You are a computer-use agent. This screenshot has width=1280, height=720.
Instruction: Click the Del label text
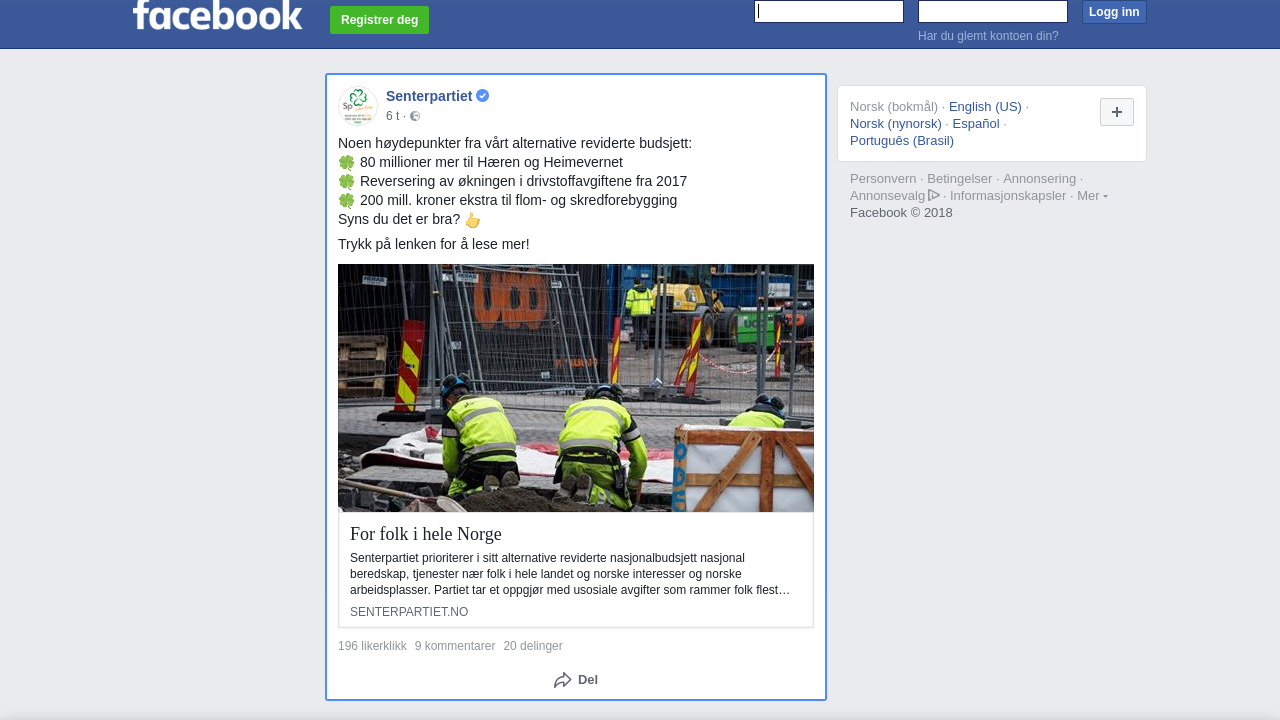point(588,680)
